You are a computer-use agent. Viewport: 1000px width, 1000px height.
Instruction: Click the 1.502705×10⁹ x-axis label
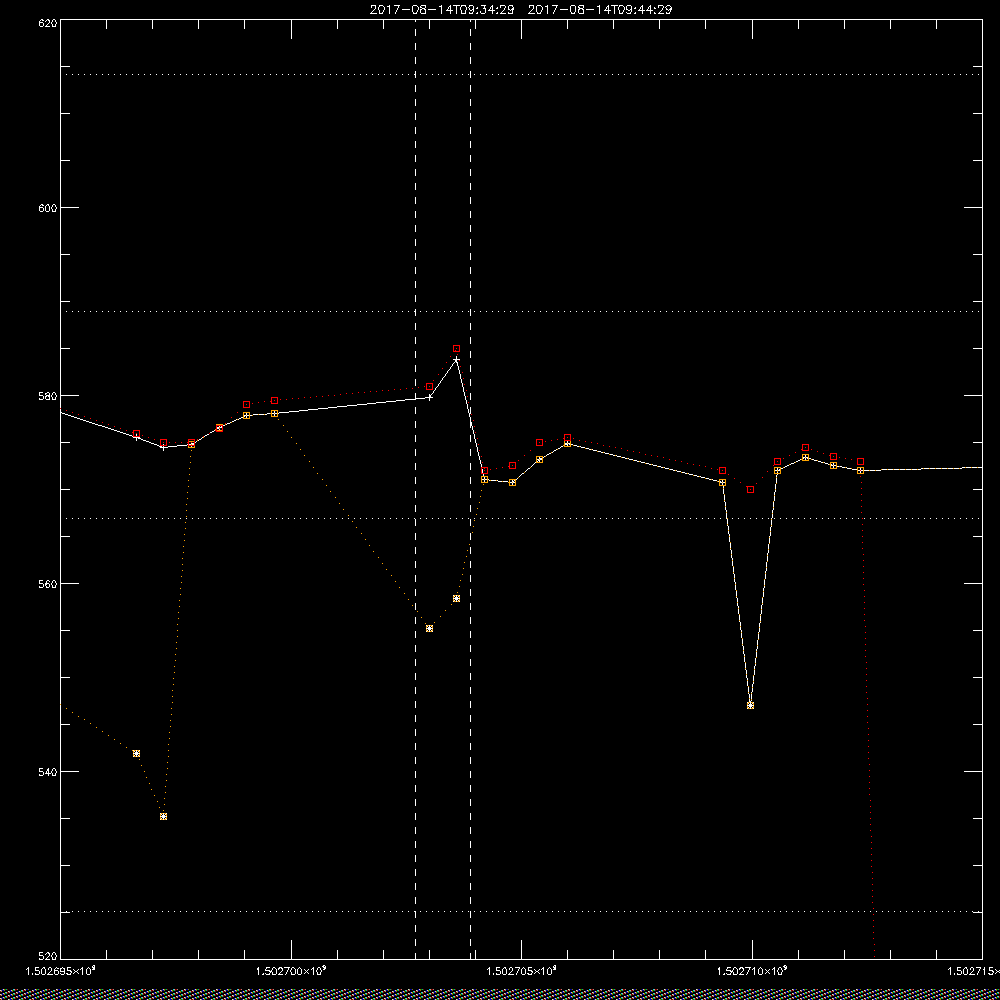[522, 971]
